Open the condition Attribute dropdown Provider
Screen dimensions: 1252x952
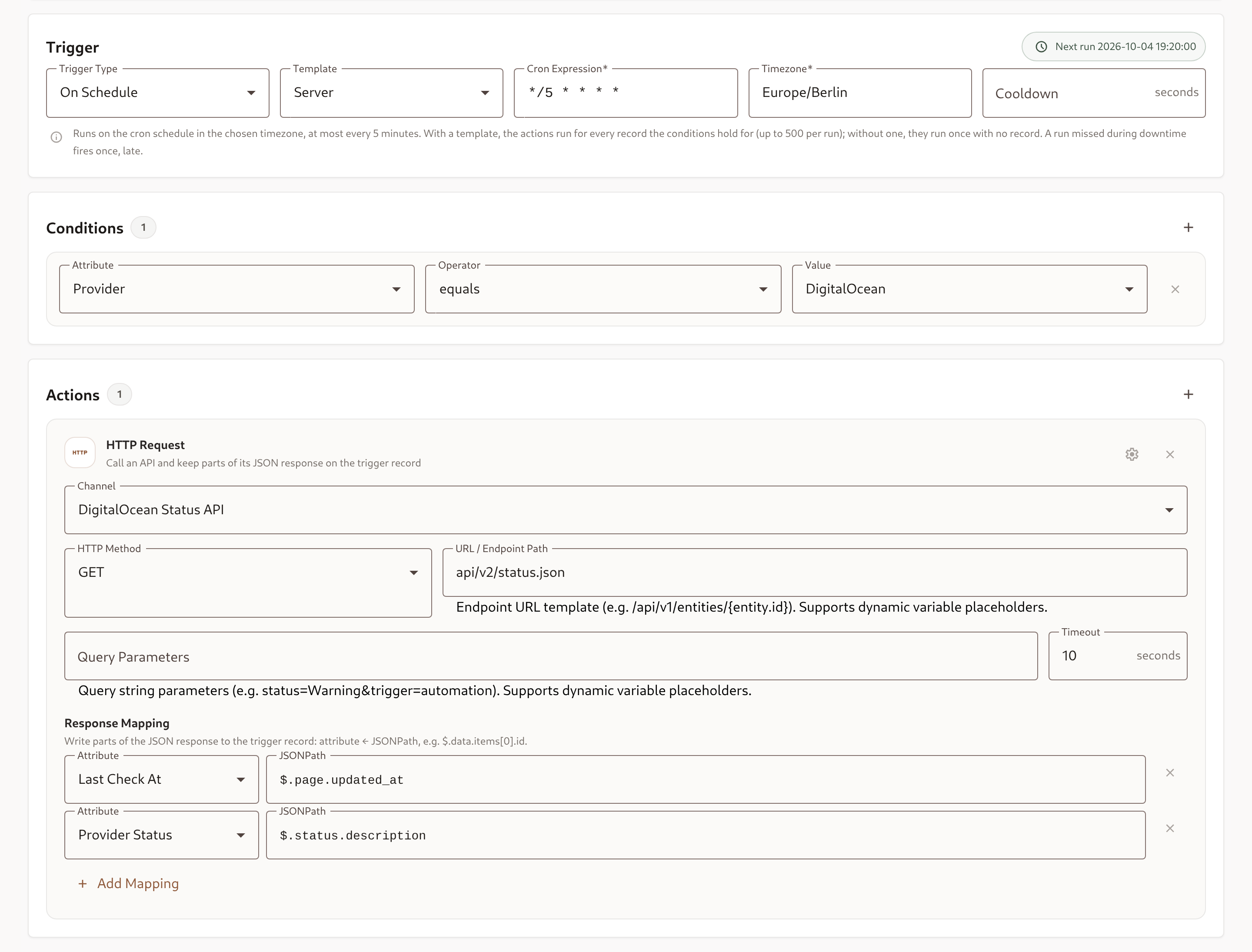pyautogui.click(x=237, y=289)
